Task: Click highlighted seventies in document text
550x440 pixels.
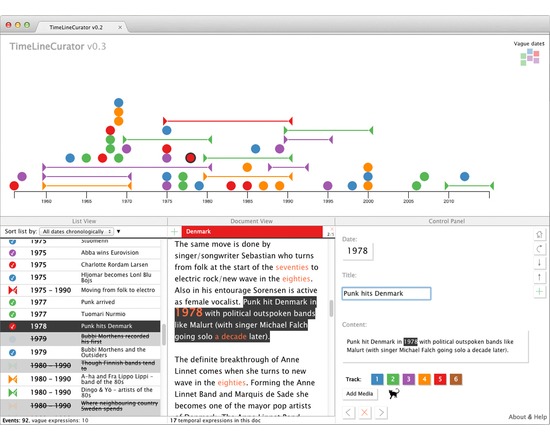Action: (x=292, y=267)
